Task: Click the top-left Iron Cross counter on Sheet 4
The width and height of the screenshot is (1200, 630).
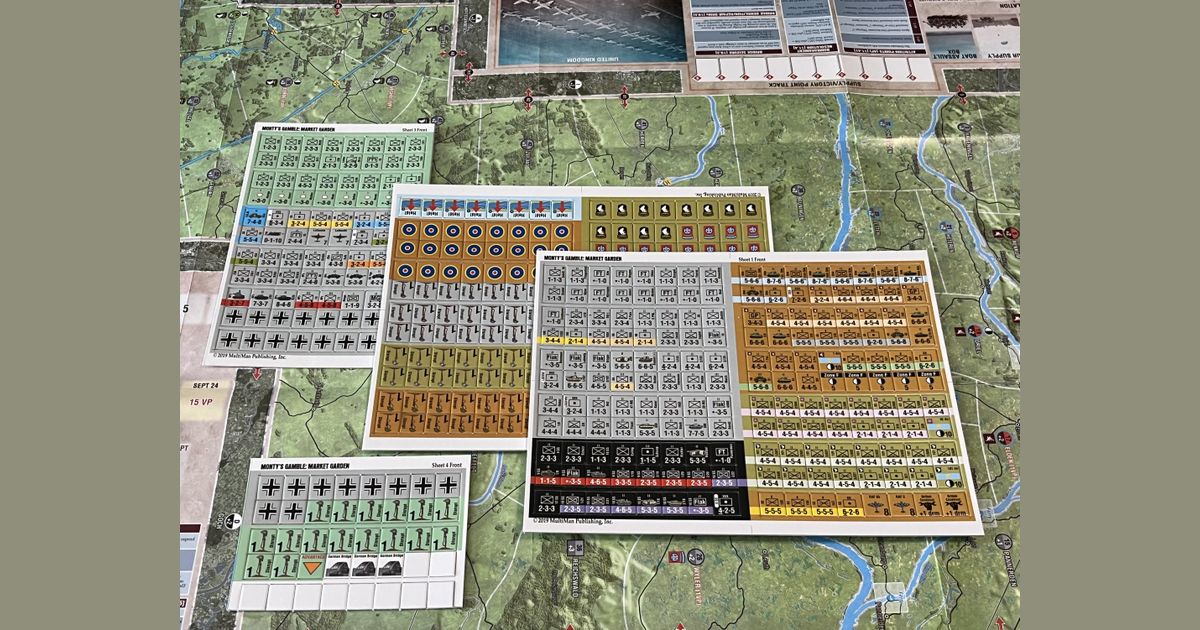Action: tap(269, 487)
